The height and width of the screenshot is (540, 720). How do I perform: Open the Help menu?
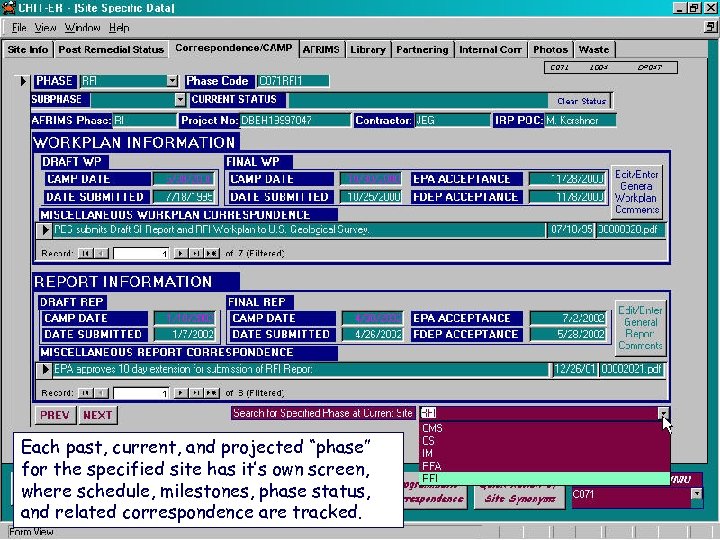(119, 28)
